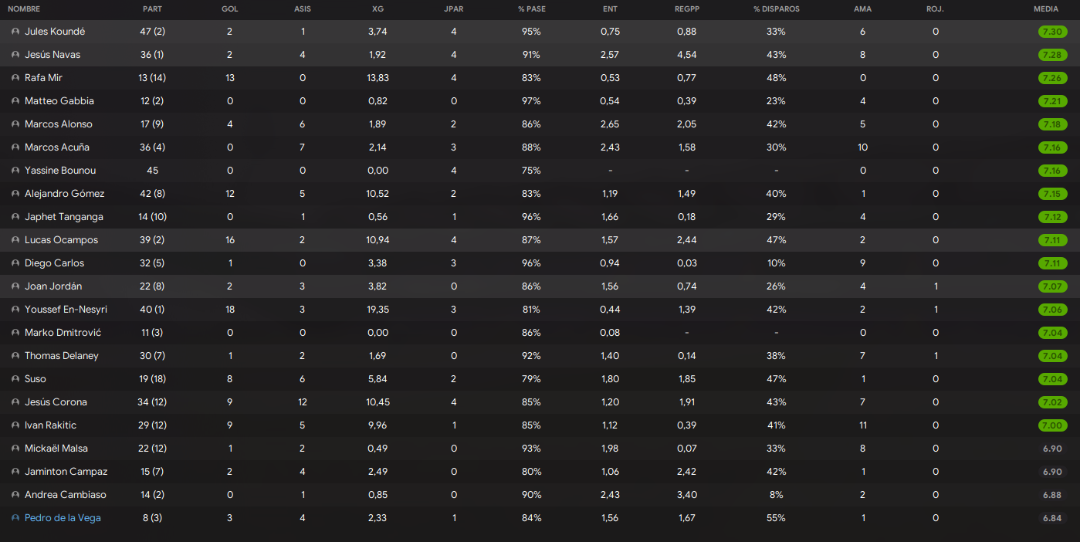
Task: Sort table by GOL column header
Action: (230, 9)
